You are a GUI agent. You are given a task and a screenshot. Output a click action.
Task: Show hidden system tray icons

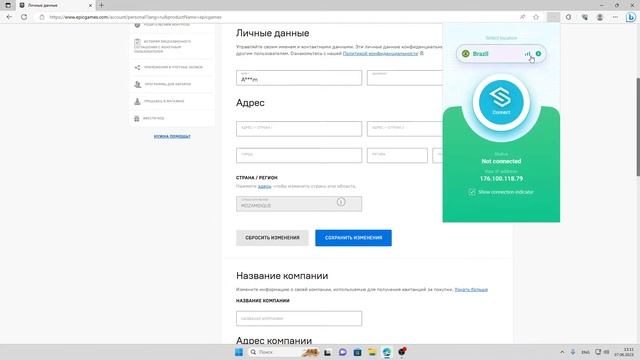562,352
